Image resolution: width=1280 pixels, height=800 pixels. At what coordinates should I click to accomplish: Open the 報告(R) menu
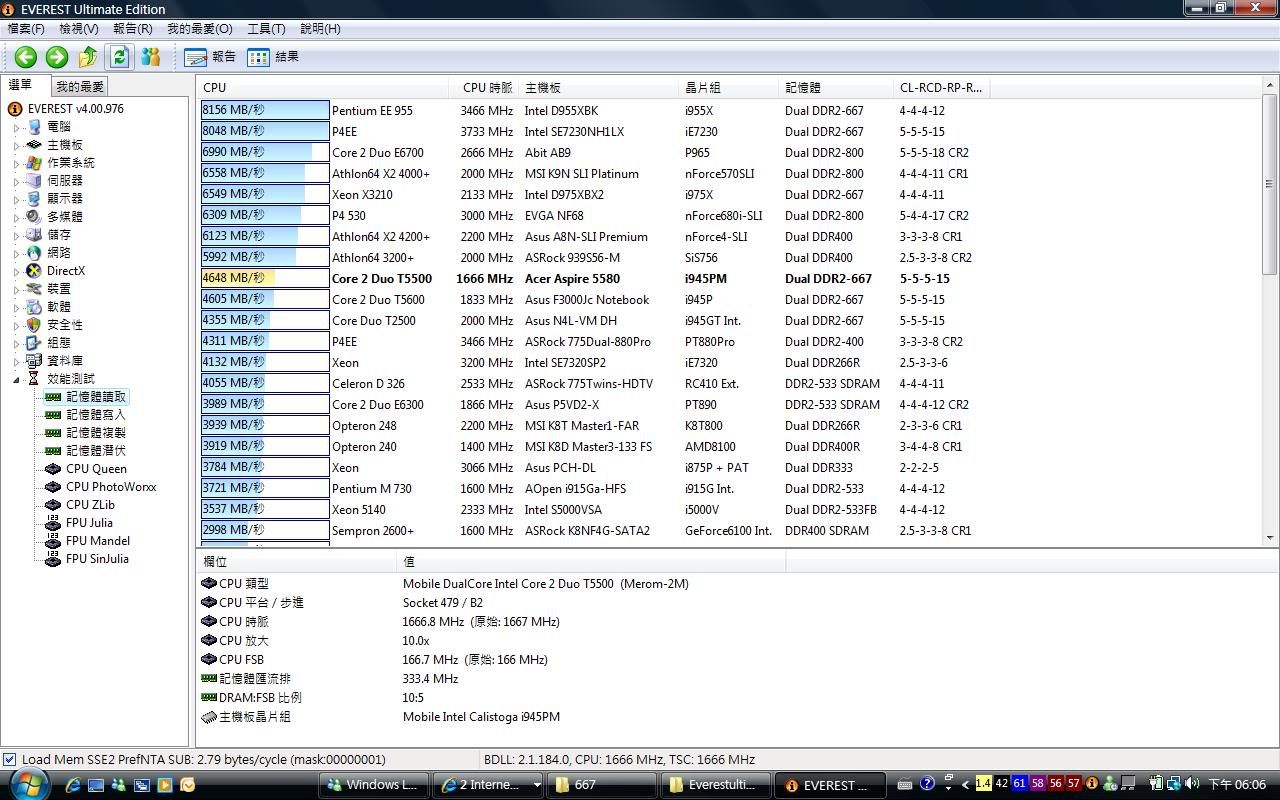click(133, 29)
